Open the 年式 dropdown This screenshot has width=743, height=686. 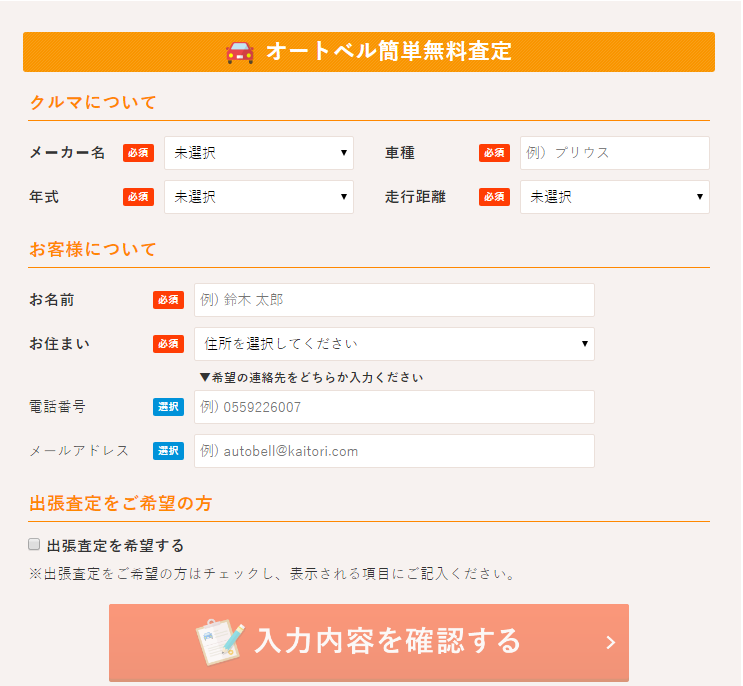click(259, 197)
